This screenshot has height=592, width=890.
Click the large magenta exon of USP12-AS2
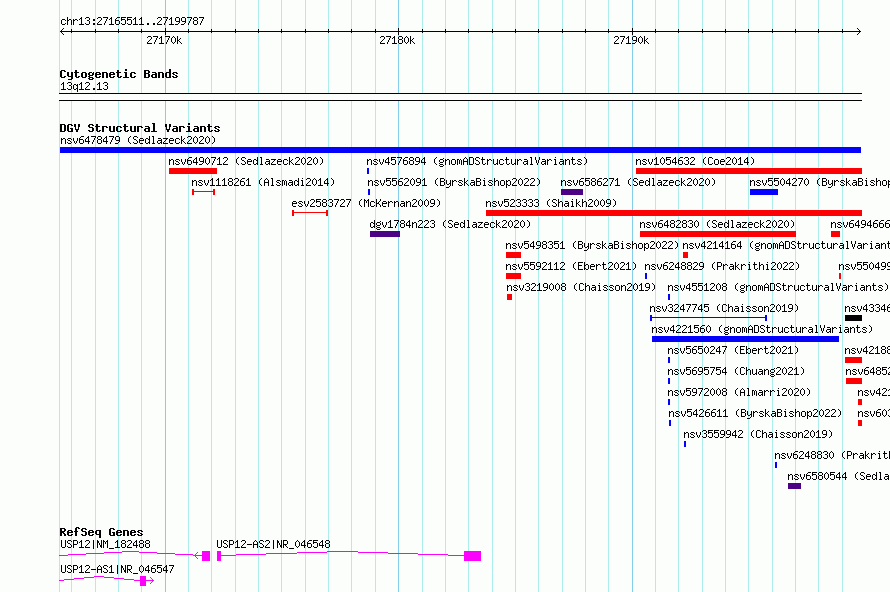pyautogui.click(x=472, y=556)
